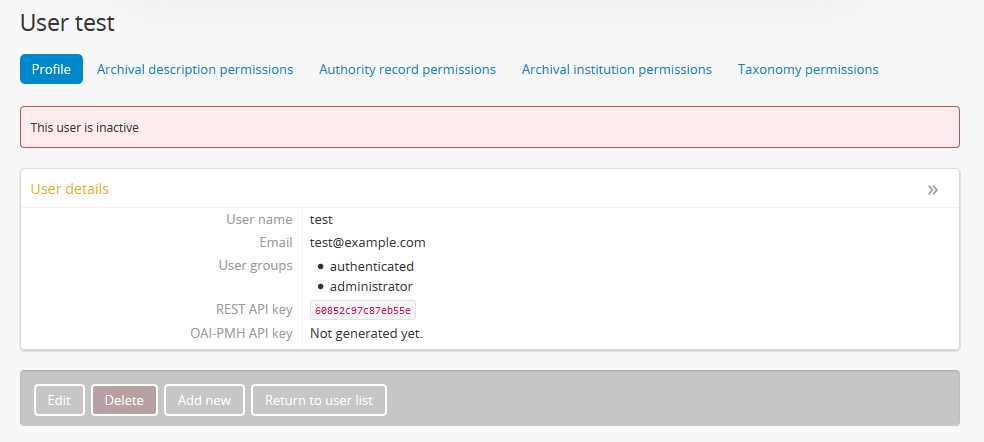Click the 'Not generated yet.' OAI-PMH text

point(366,333)
